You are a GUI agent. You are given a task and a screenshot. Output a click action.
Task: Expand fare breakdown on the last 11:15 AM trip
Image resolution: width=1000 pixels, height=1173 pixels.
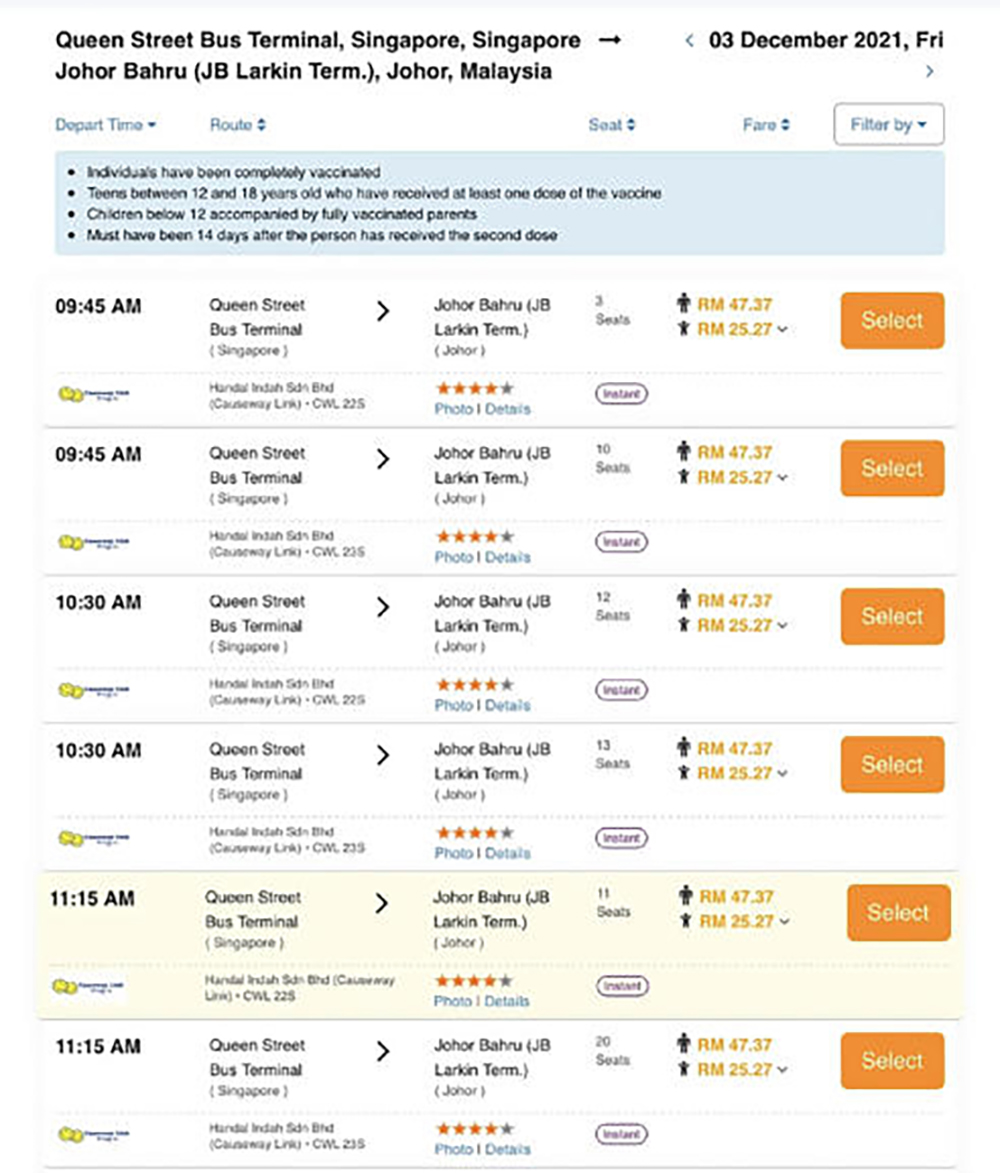coord(782,1070)
